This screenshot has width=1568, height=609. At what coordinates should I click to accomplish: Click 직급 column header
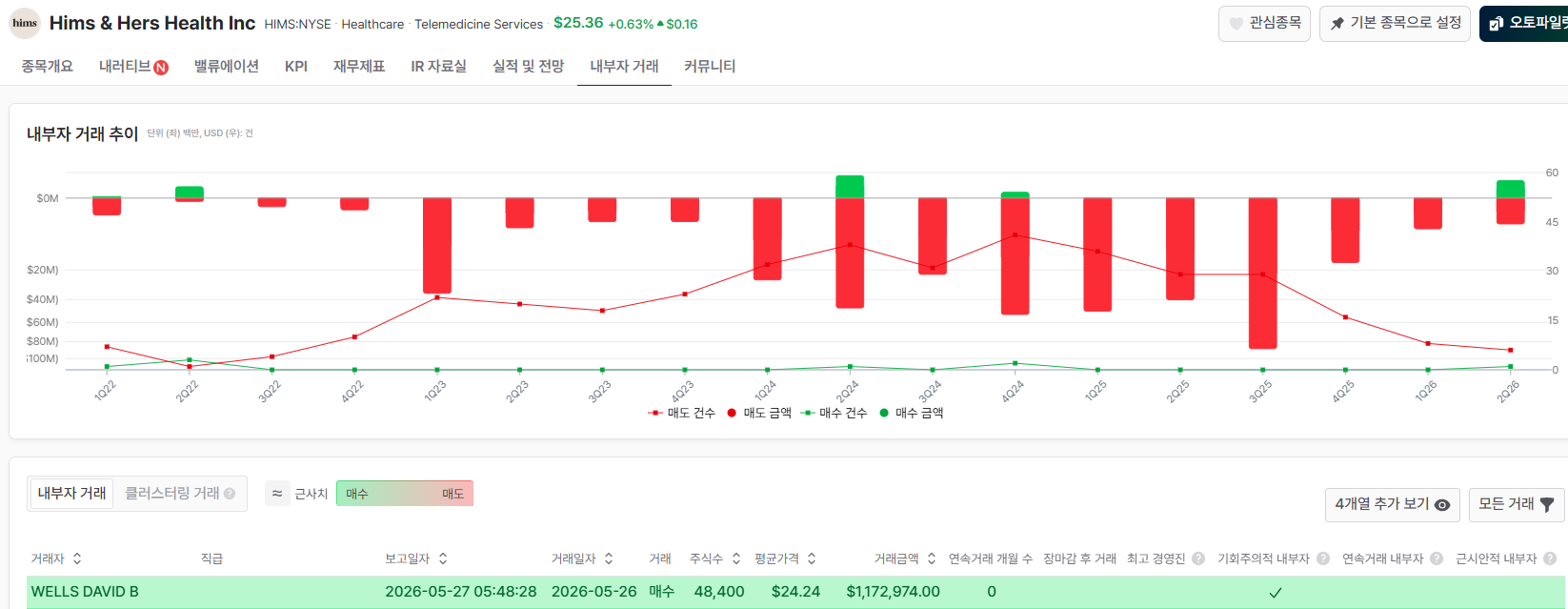click(x=211, y=558)
